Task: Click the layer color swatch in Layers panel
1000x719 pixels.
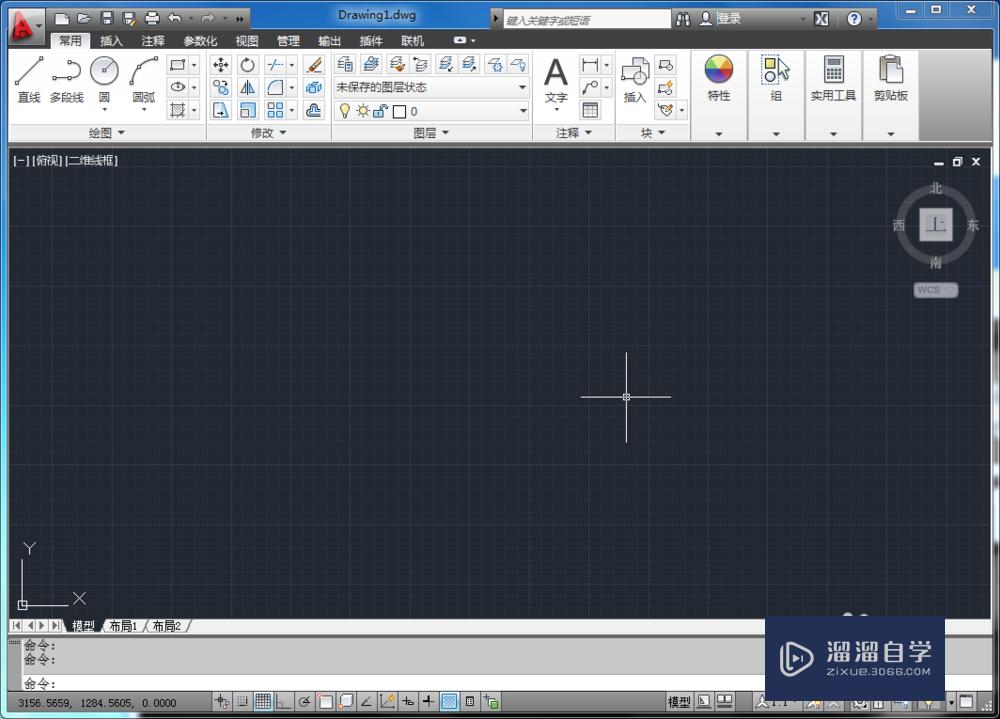Action: (400, 111)
